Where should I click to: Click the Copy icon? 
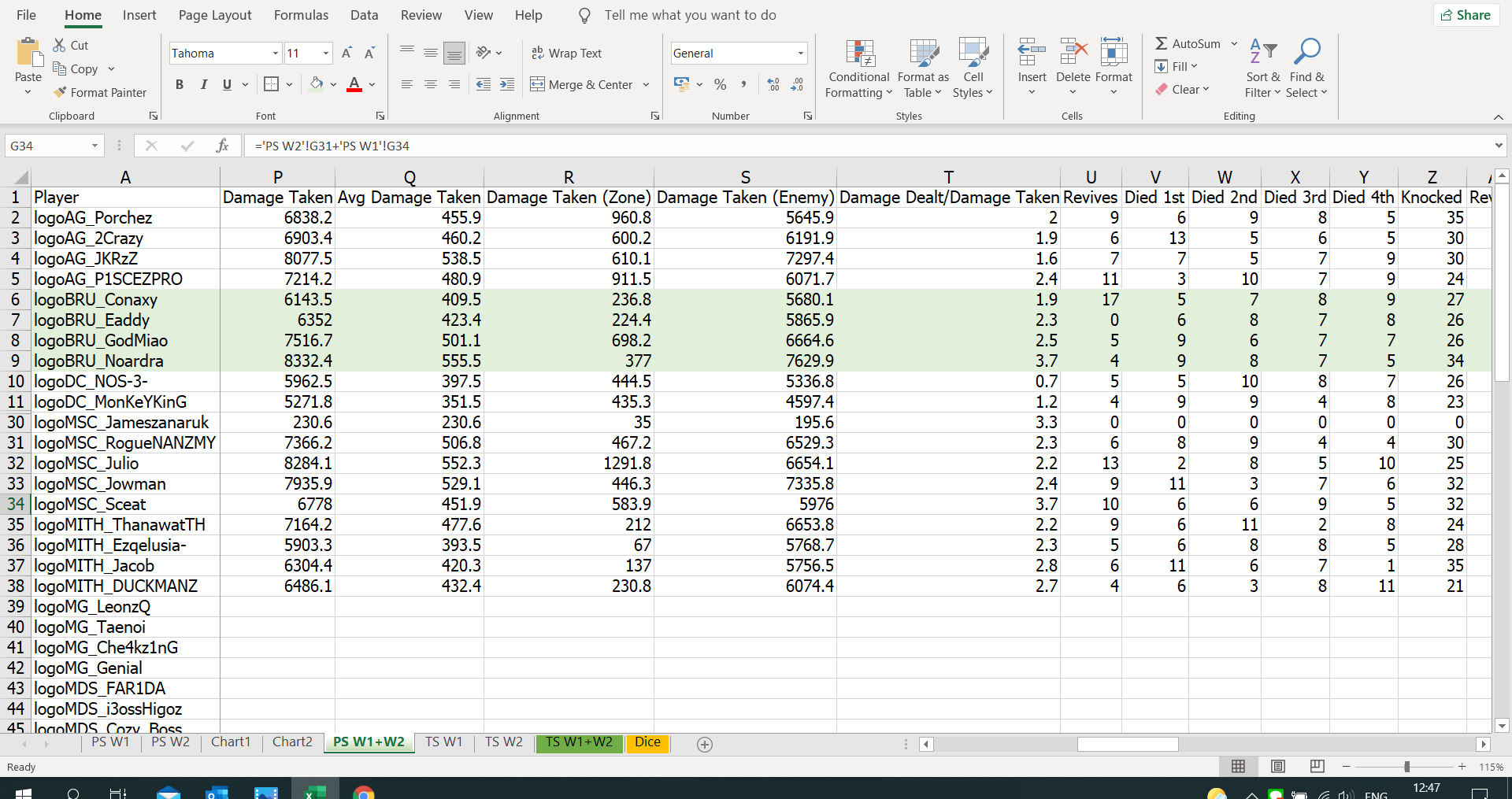pyautogui.click(x=60, y=68)
